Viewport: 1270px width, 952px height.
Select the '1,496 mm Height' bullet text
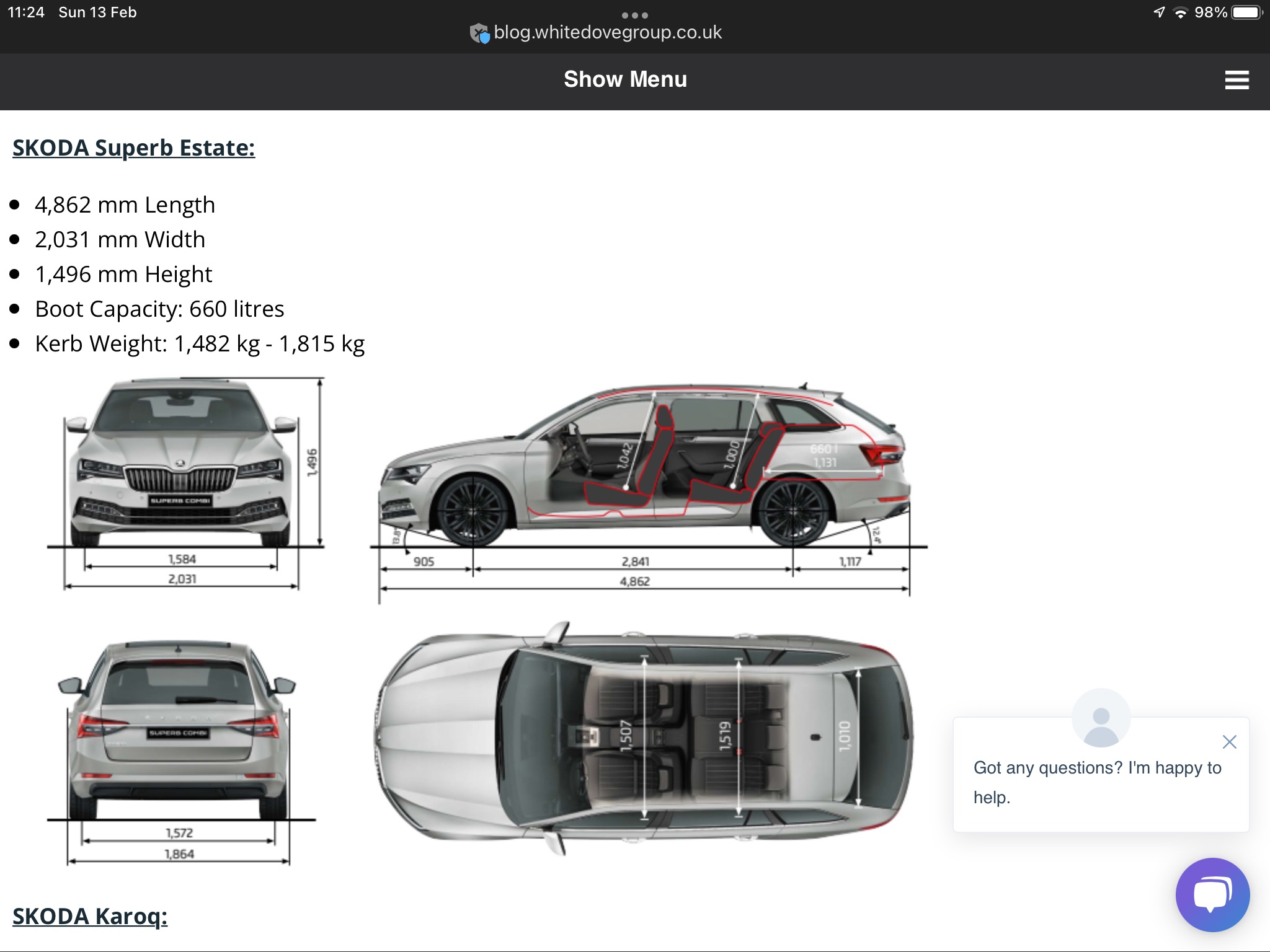[x=123, y=274]
